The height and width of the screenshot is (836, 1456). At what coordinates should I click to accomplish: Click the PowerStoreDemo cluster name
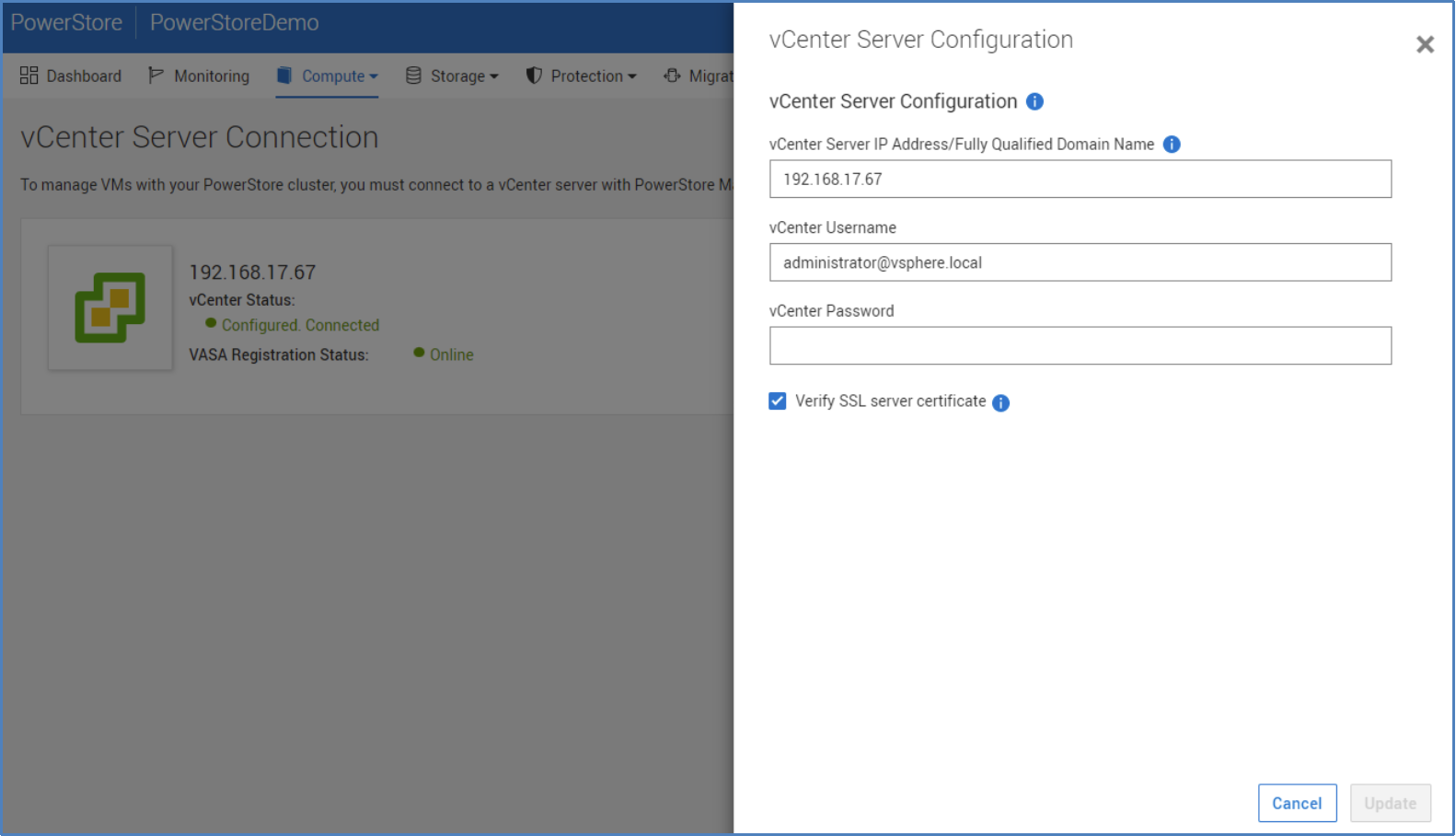(235, 22)
